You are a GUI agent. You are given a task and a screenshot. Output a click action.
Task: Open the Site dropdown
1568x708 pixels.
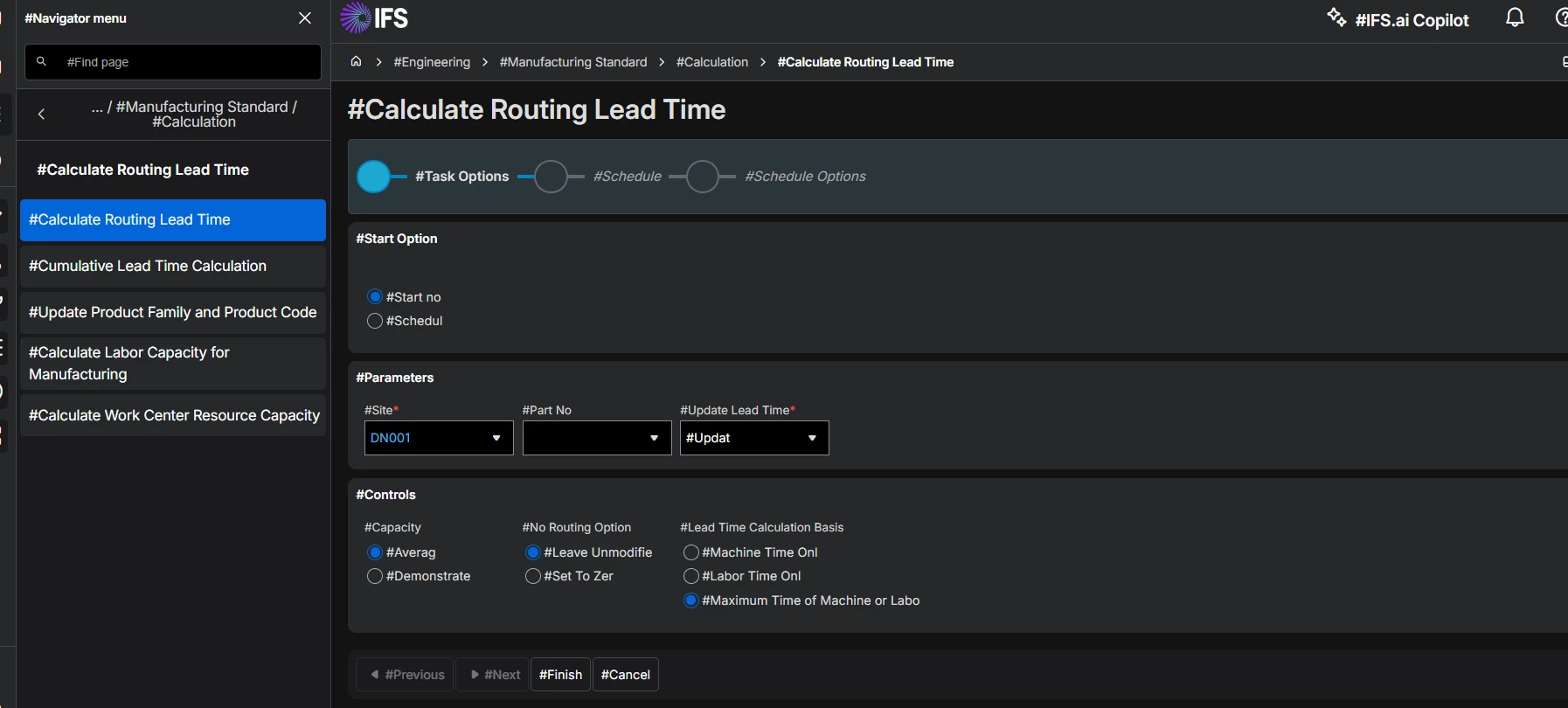(496, 438)
